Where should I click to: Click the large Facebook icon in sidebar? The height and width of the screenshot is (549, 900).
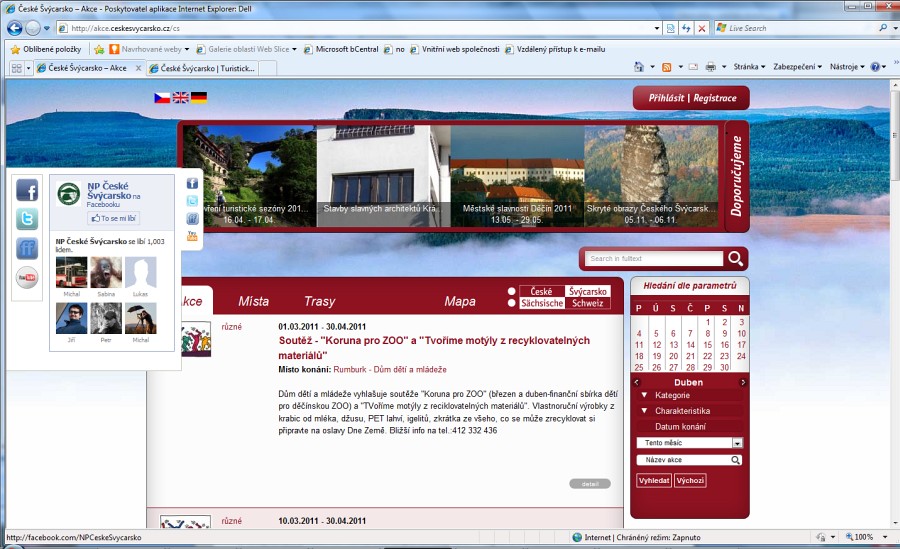[27, 190]
